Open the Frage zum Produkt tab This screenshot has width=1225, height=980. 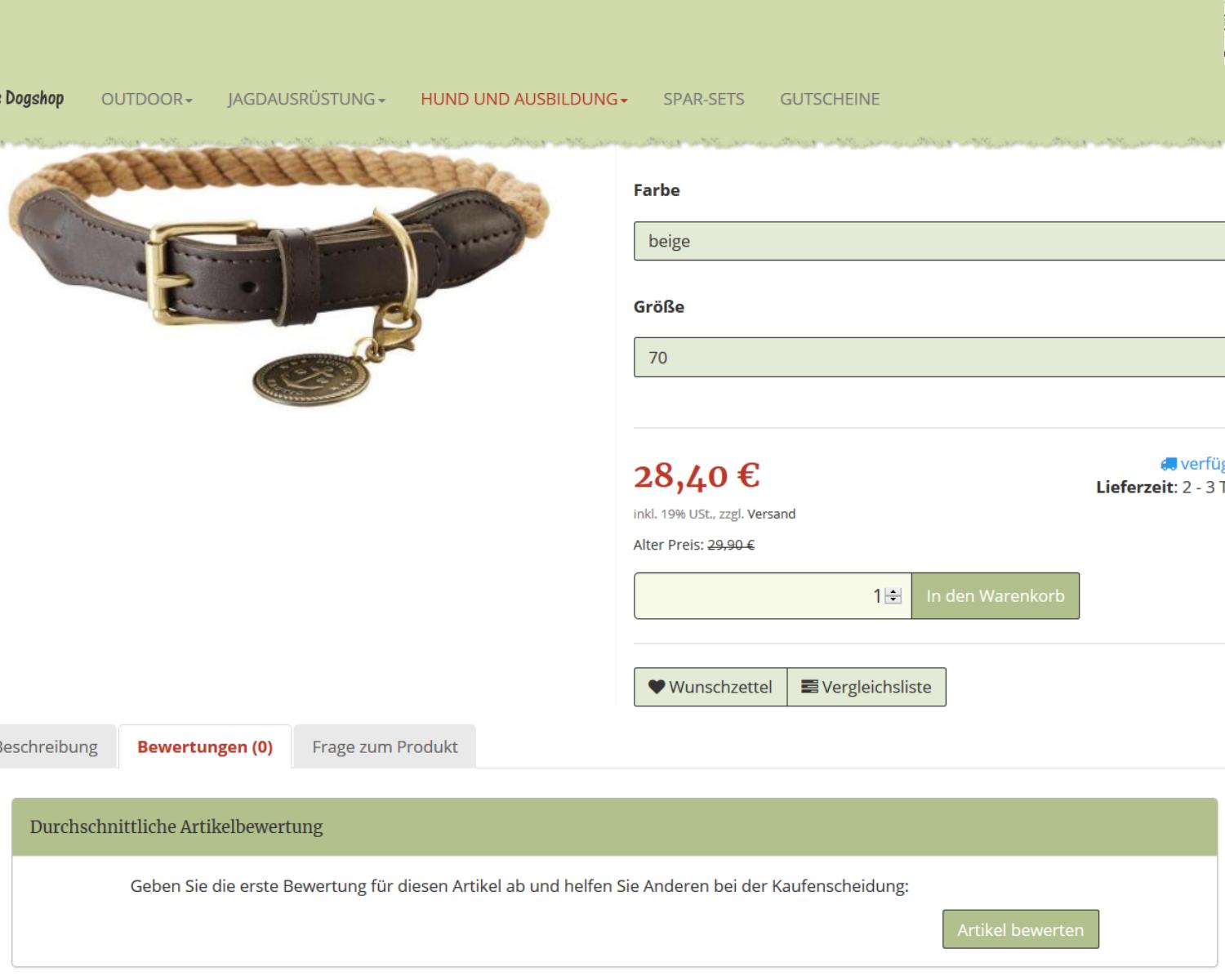click(385, 746)
